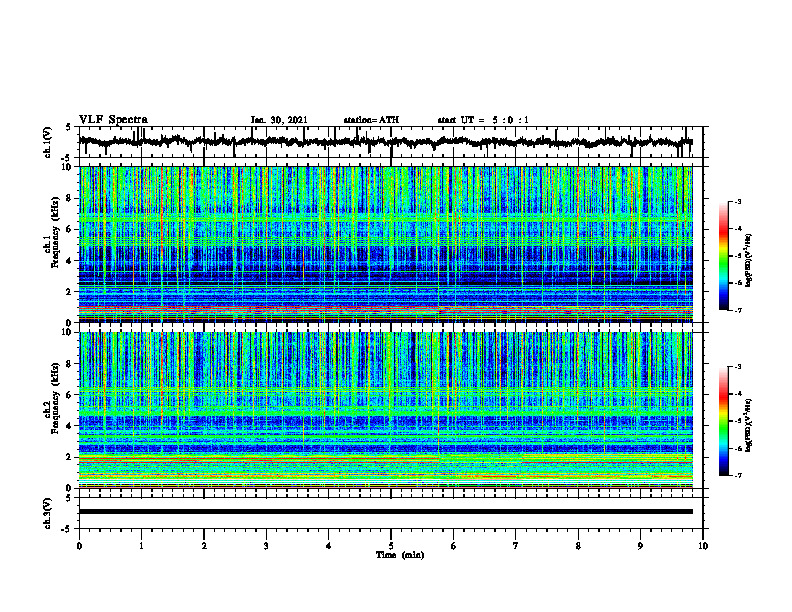Click time axis tick label '9'
Screen dimensions: 792x612
[x=640, y=546]
